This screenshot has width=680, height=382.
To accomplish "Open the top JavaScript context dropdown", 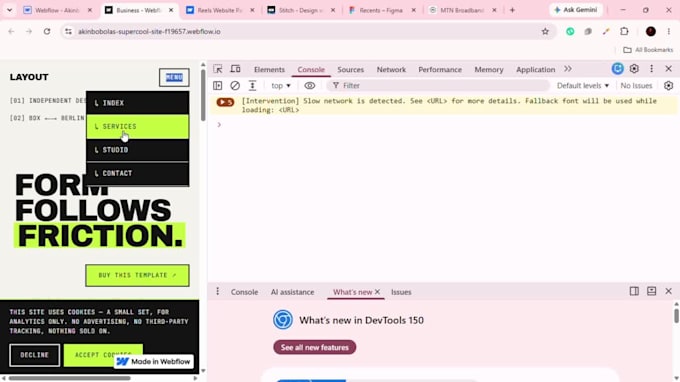I will tap(281, 85).
